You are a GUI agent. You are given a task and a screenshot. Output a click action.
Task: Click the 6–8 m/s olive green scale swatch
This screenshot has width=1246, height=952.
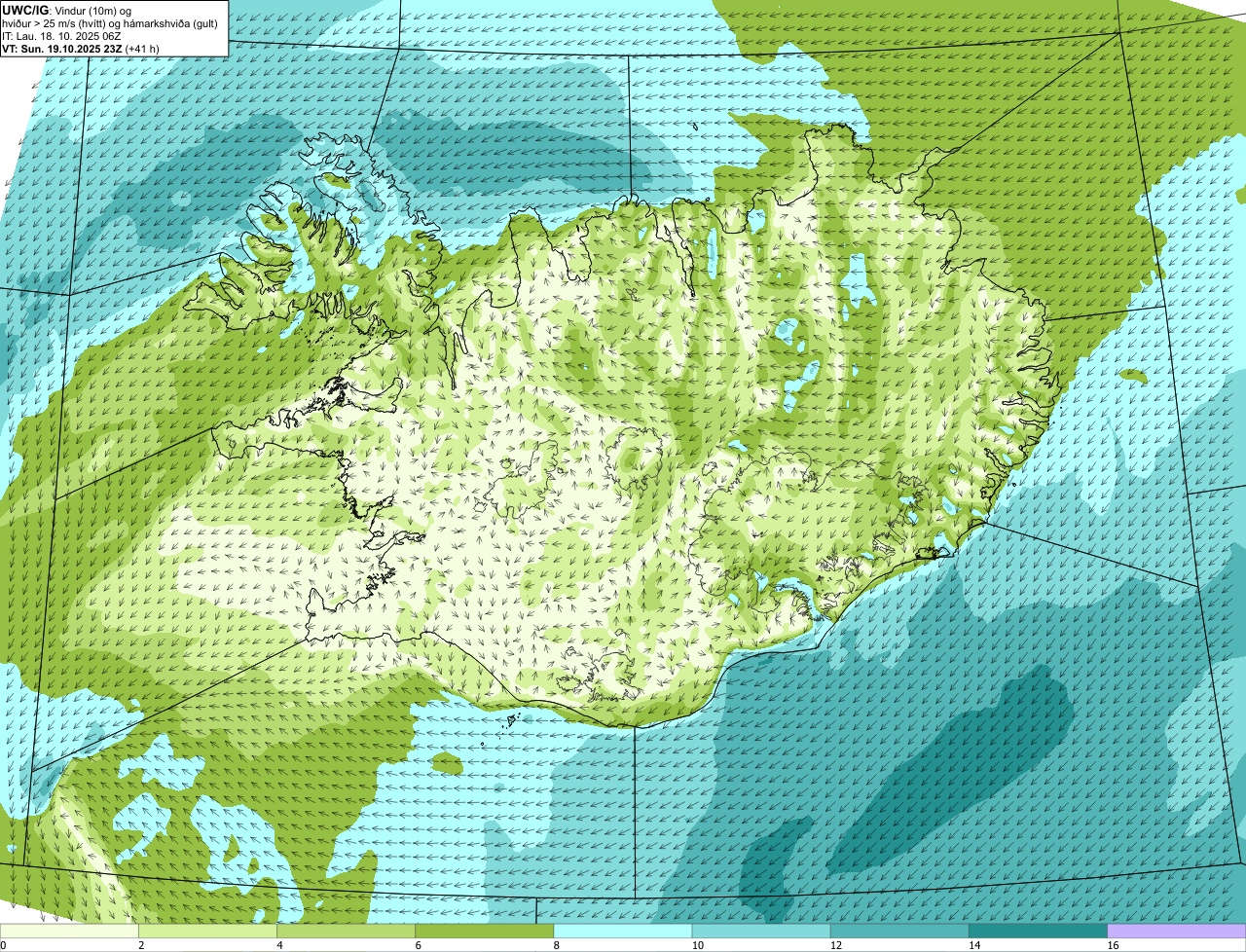tap(485, 932)
